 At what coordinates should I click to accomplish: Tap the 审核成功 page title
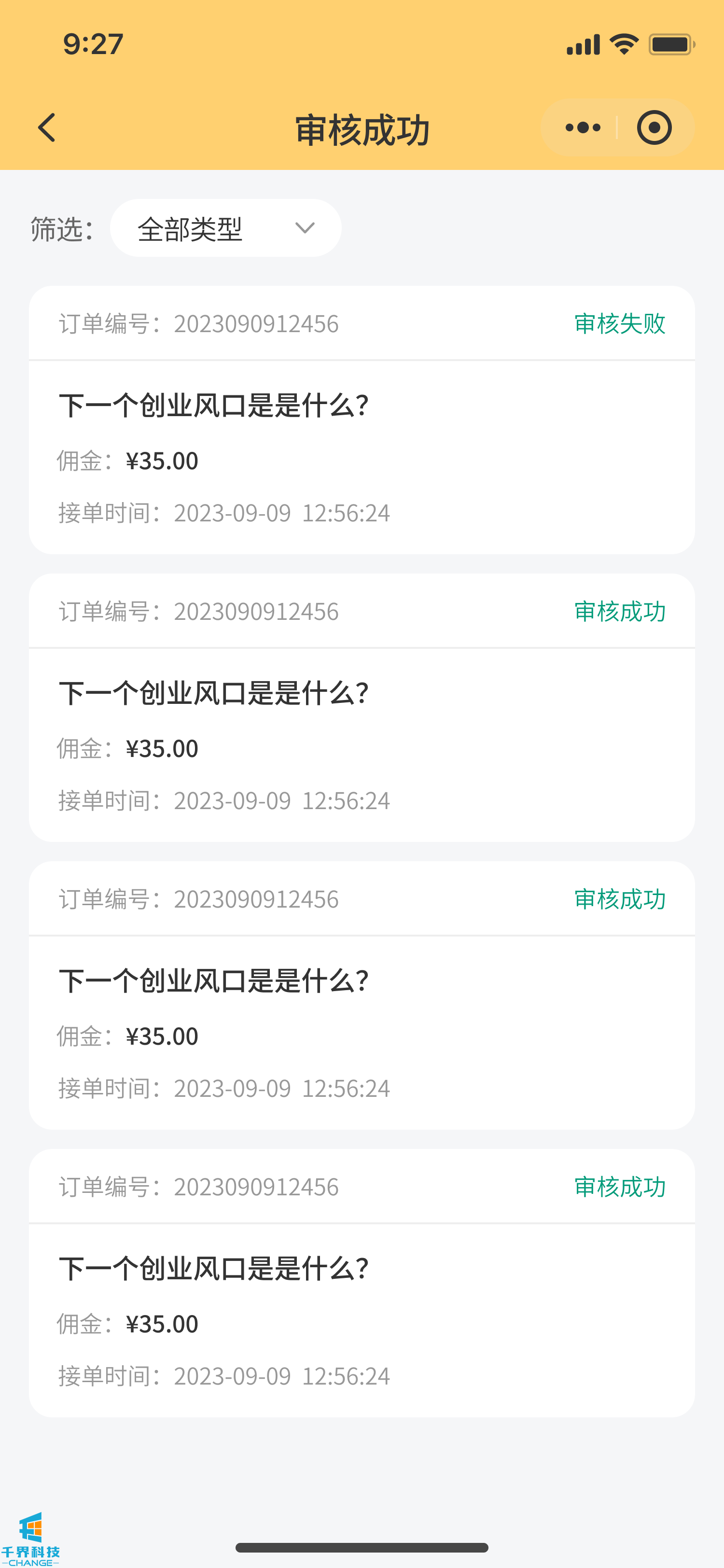362,130
